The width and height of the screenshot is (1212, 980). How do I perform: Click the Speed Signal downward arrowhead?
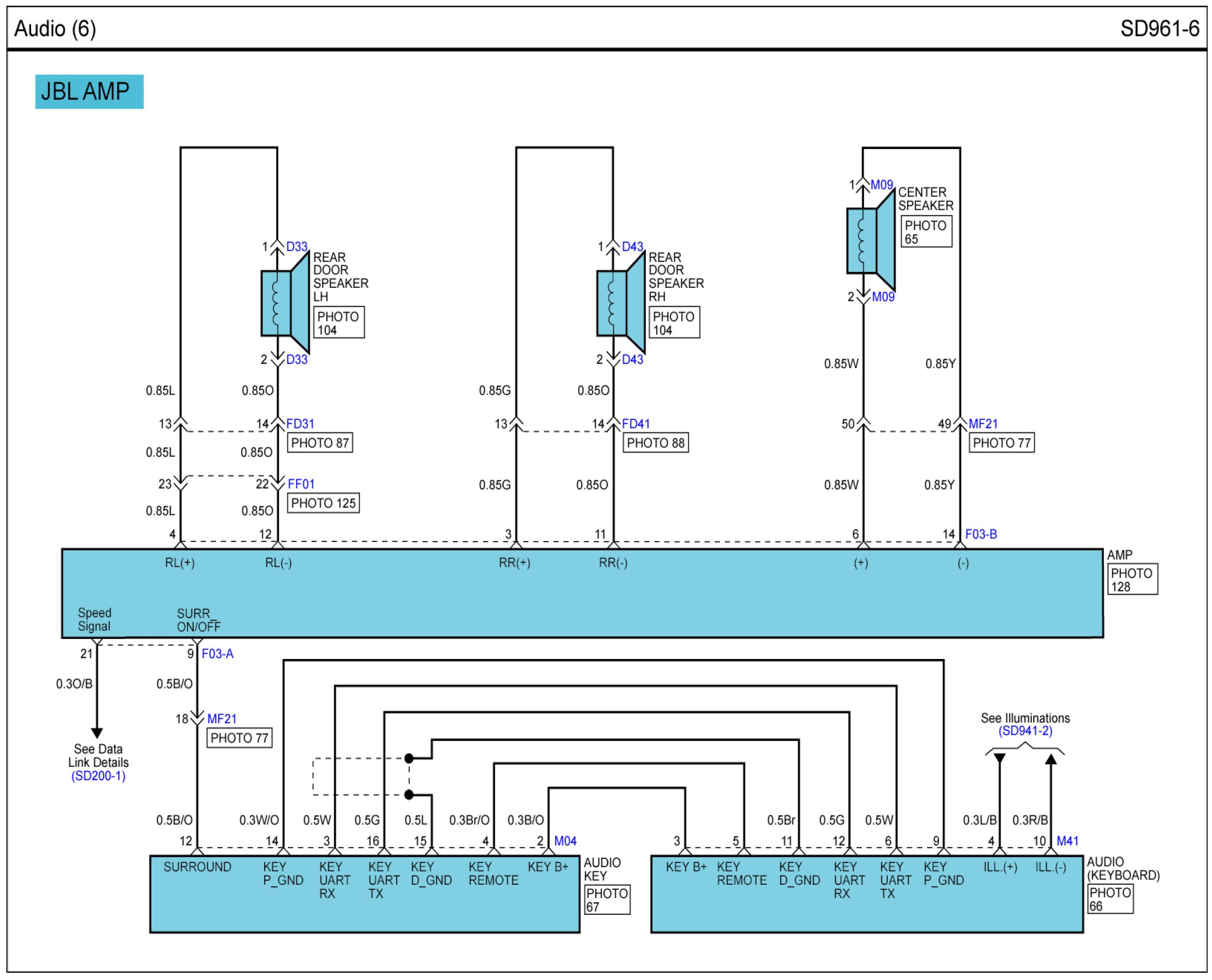point(96,733)
